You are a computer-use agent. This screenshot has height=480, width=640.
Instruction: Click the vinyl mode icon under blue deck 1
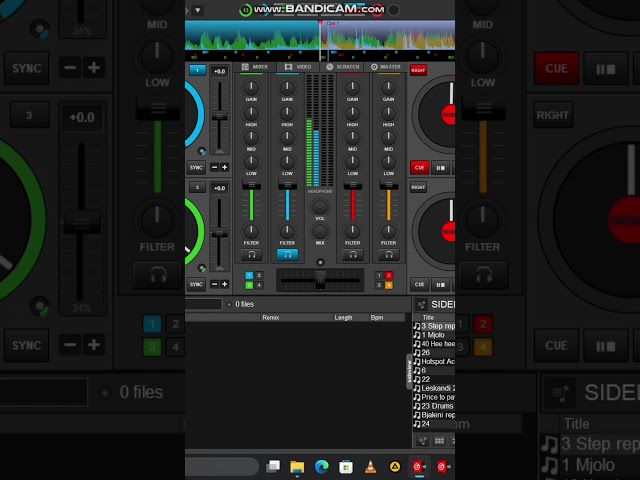202,151
